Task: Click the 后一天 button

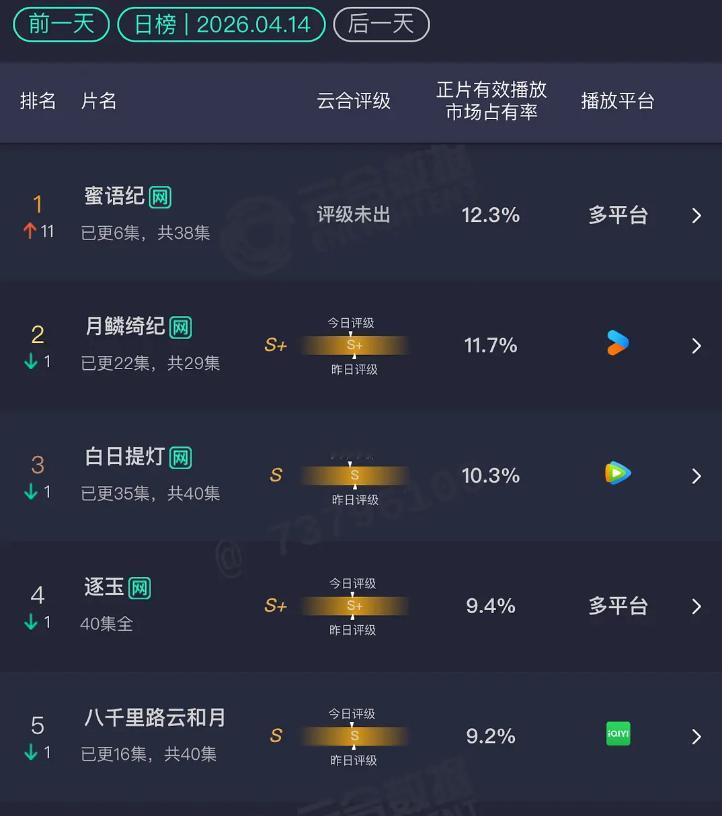Action: pyautogui.click(x=381, y=25)
